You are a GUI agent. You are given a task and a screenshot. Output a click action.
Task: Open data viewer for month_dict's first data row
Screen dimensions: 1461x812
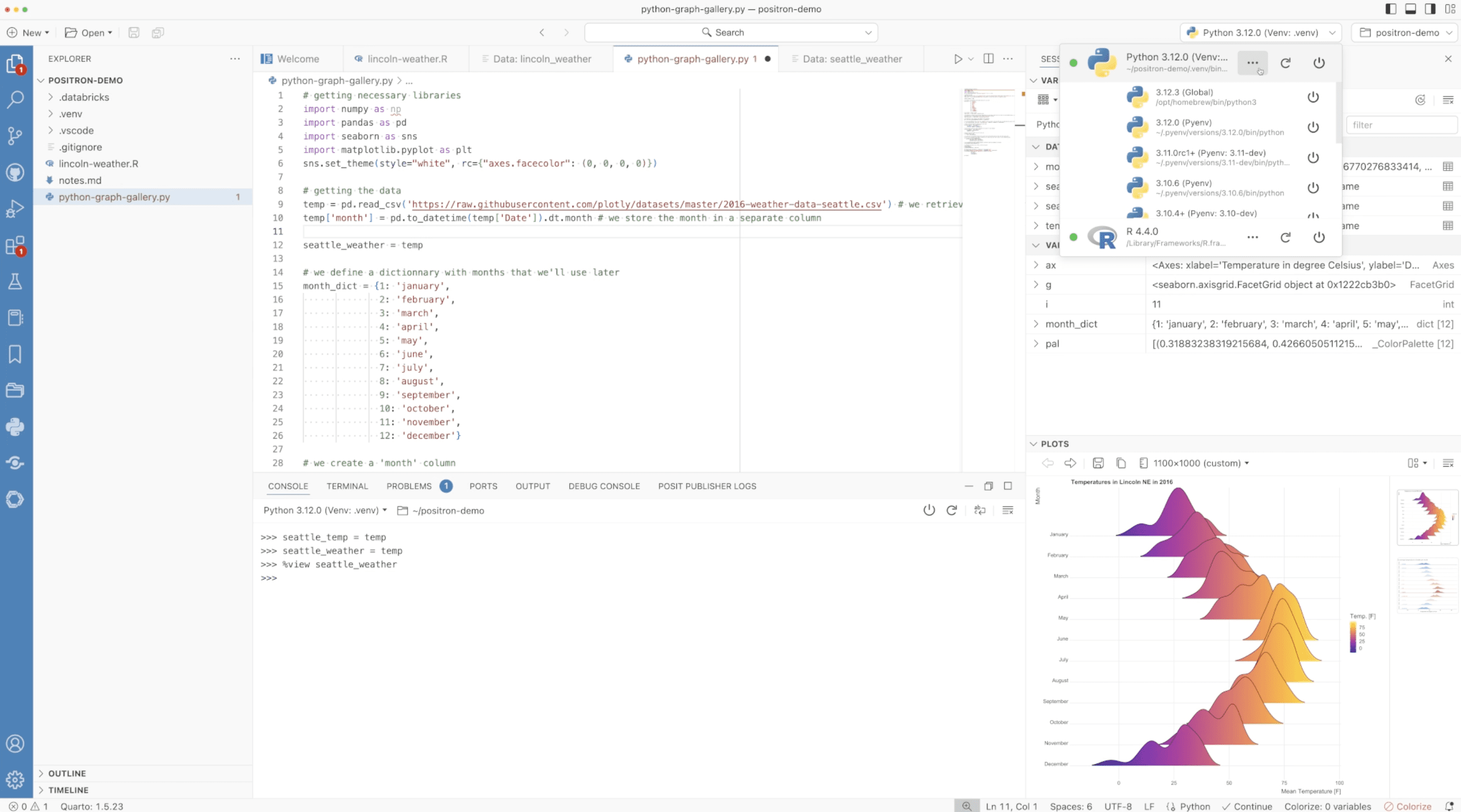coord(1447,167)
